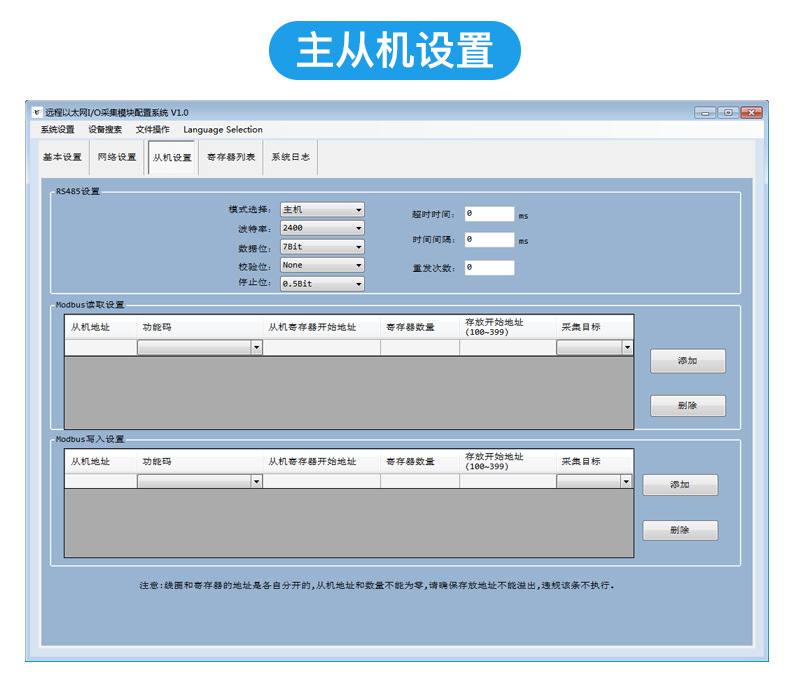Switch to the 系统日志 tab

291,158
